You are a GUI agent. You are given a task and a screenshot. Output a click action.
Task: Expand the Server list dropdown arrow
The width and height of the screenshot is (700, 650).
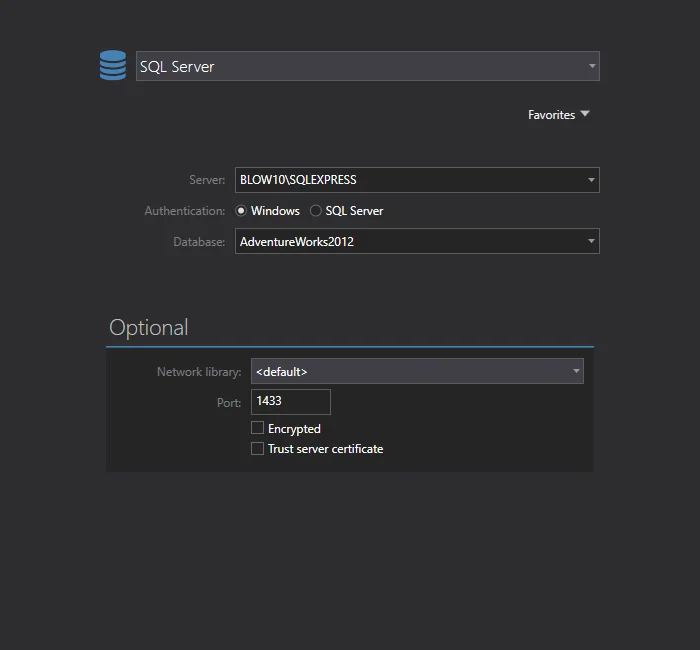click(x=592, y=181)
